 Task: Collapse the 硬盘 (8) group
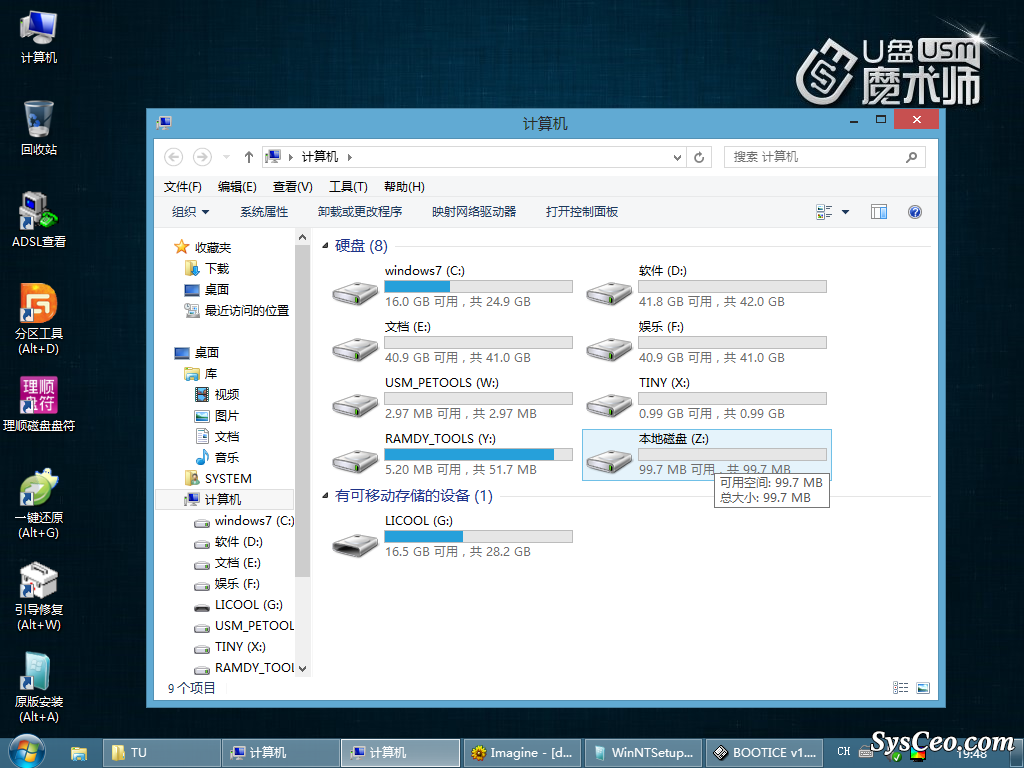tap(325, 246)
